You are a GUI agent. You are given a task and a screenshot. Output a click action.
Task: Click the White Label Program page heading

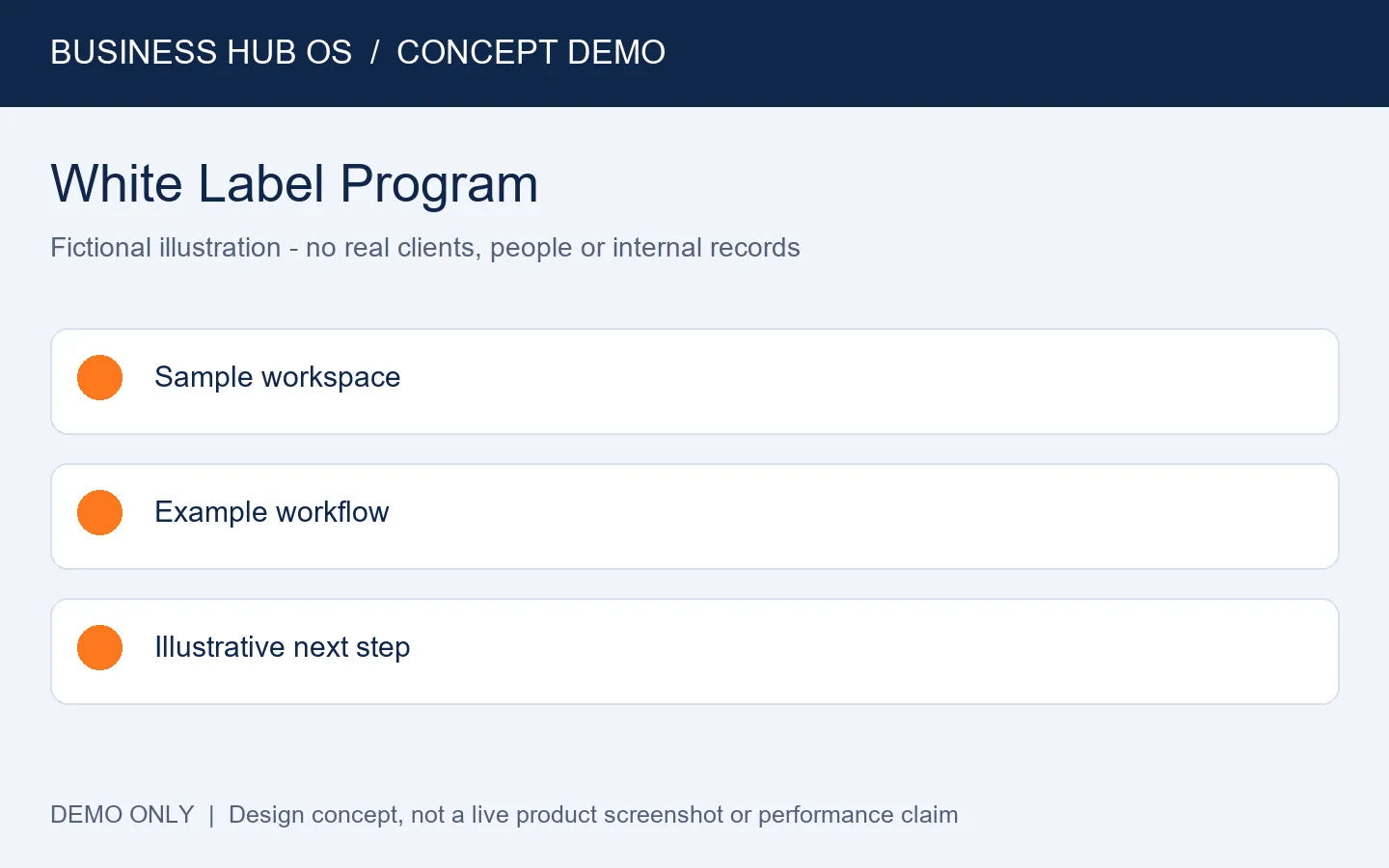tap(294, 183)
